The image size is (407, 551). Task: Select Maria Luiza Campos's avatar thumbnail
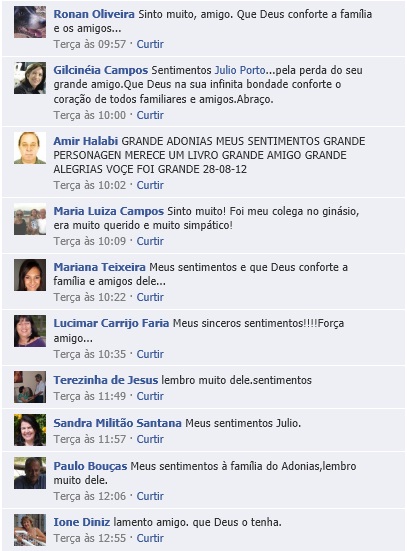coord(30,219)
